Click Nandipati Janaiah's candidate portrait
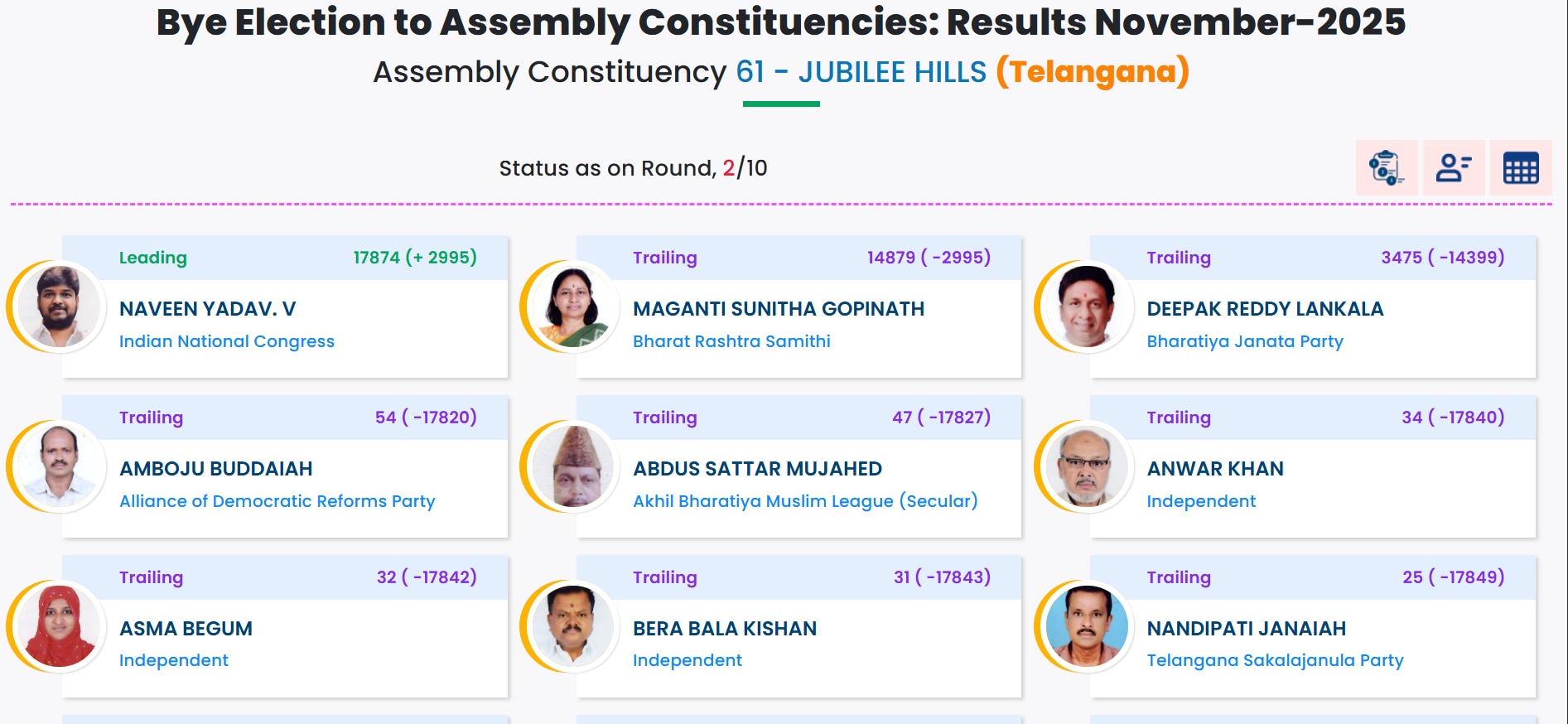The width and height of the screenshot is (1568, 724). pyautogui.click(x=1086, y=626)
